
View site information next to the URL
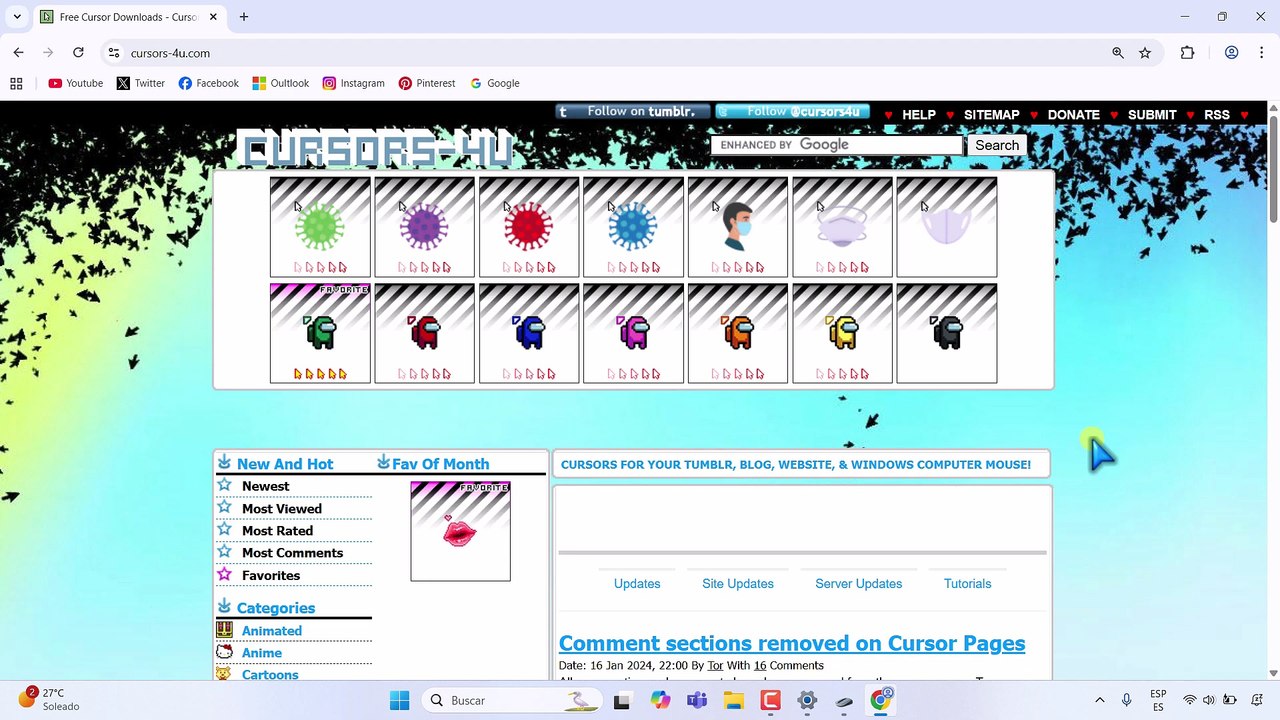(x=114, y=53)
